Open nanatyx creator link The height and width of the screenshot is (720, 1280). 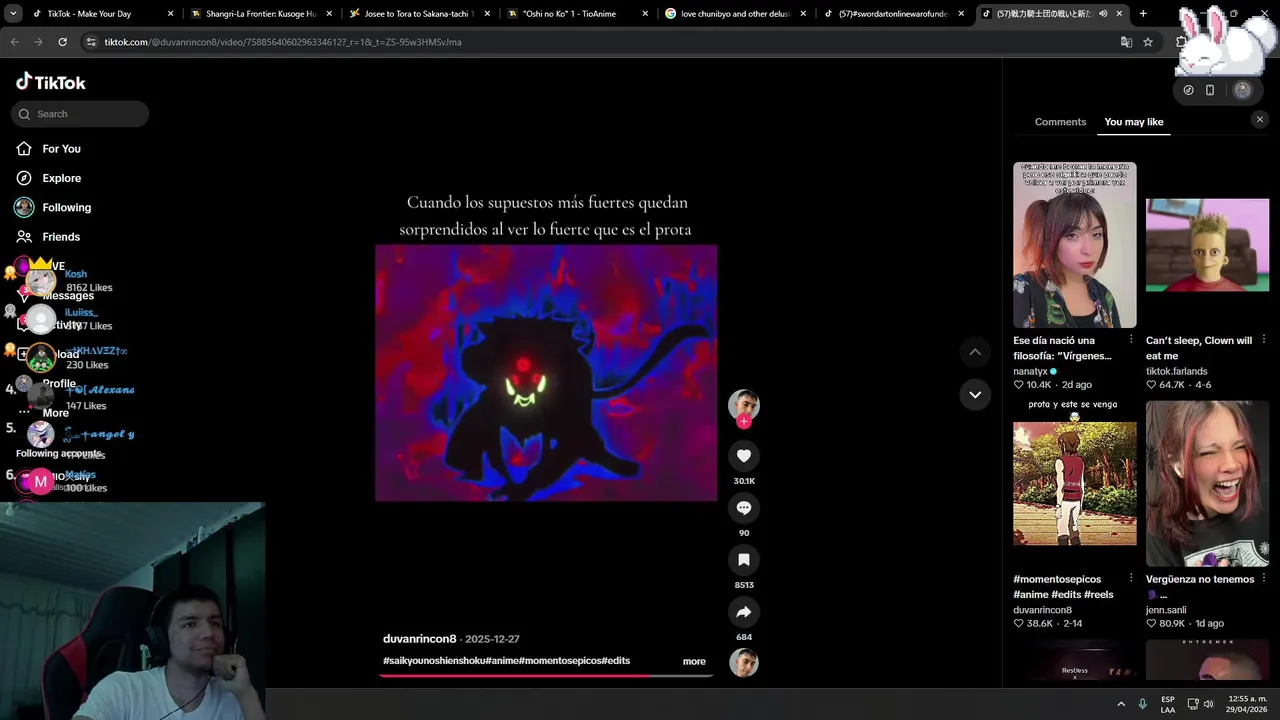(x=1030, y=371)
